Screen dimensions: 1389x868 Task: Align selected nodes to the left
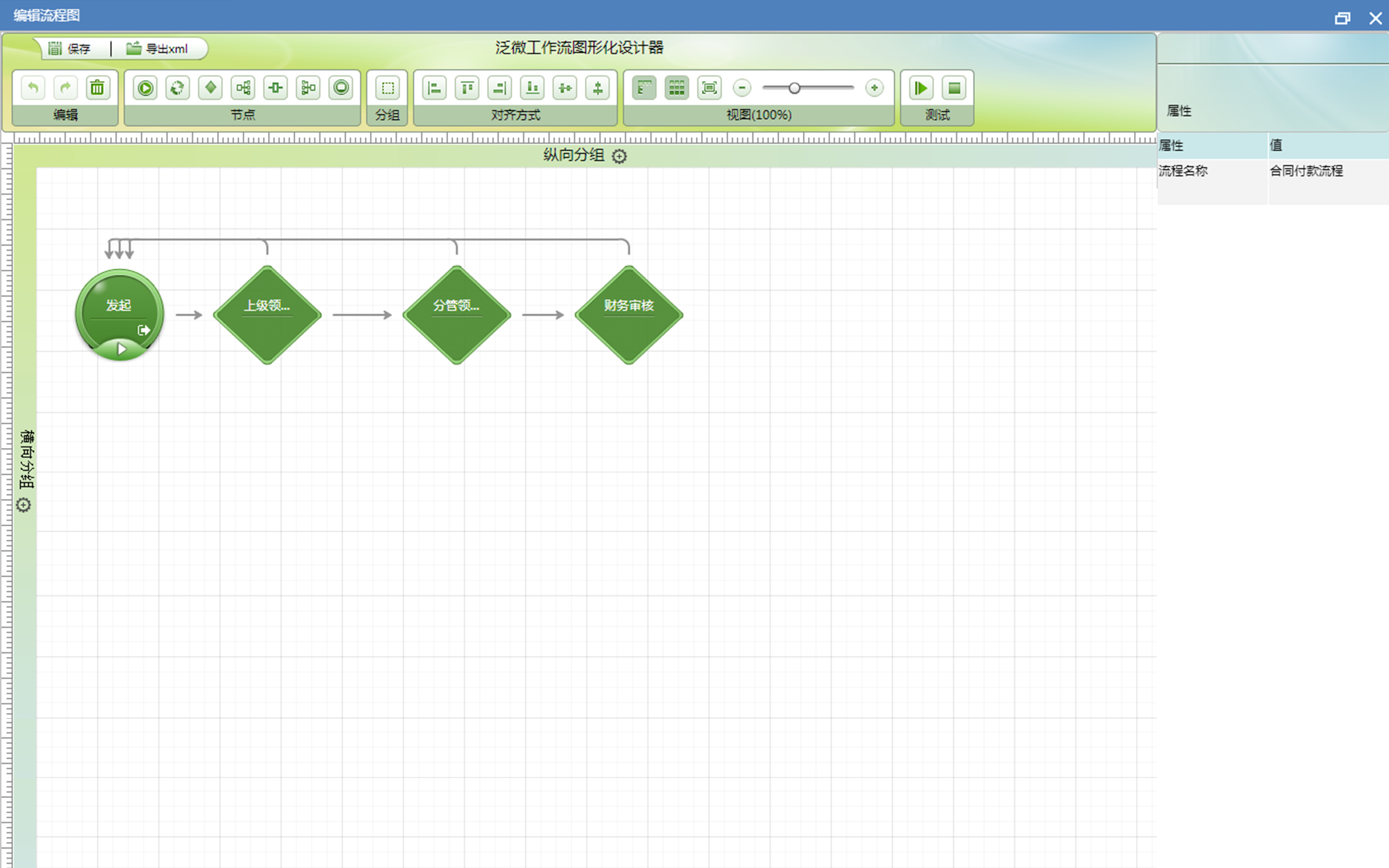coord(435,88)
